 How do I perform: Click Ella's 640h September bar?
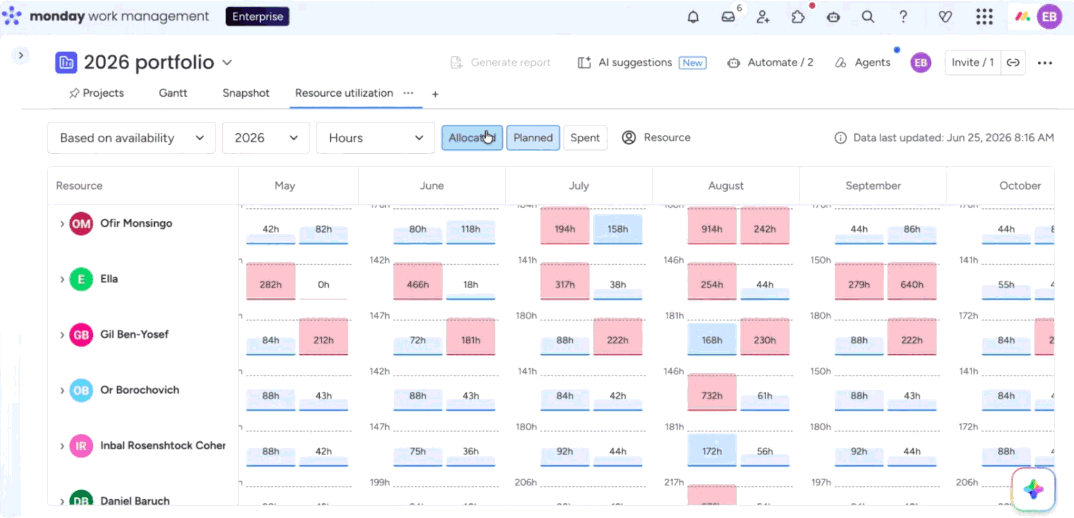pos(912,281)
